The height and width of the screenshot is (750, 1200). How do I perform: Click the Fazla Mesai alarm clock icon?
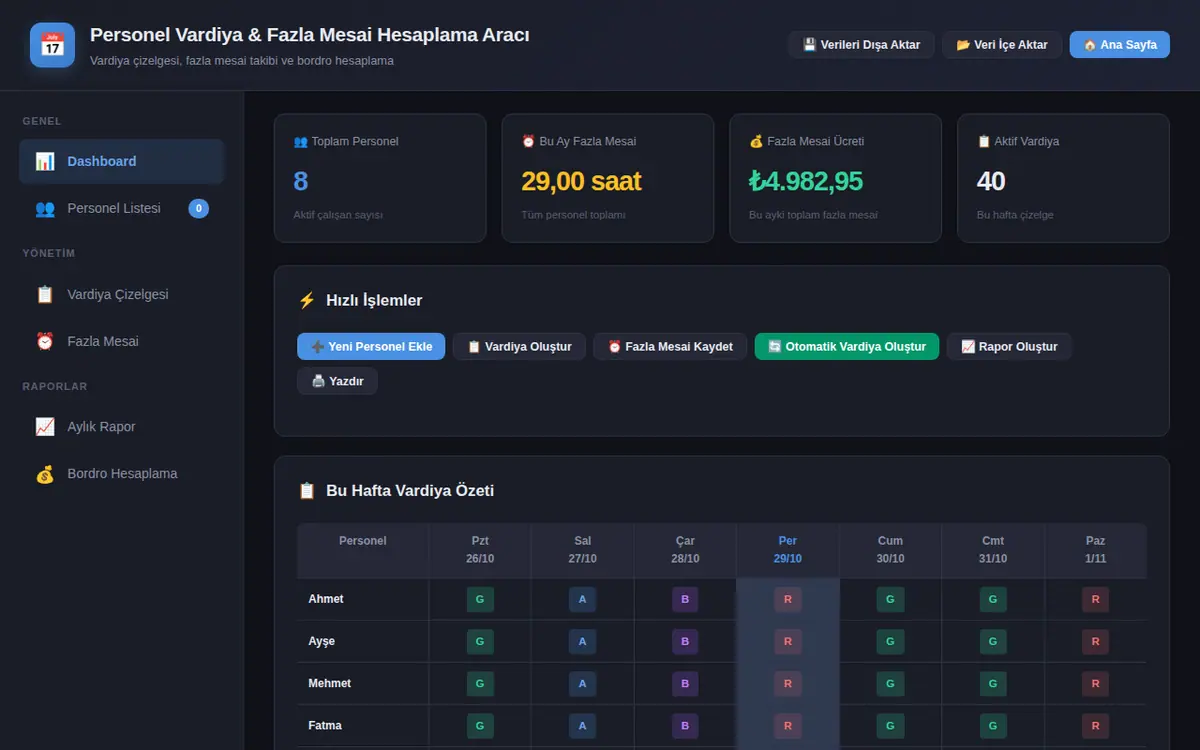[x=45, y=341]
